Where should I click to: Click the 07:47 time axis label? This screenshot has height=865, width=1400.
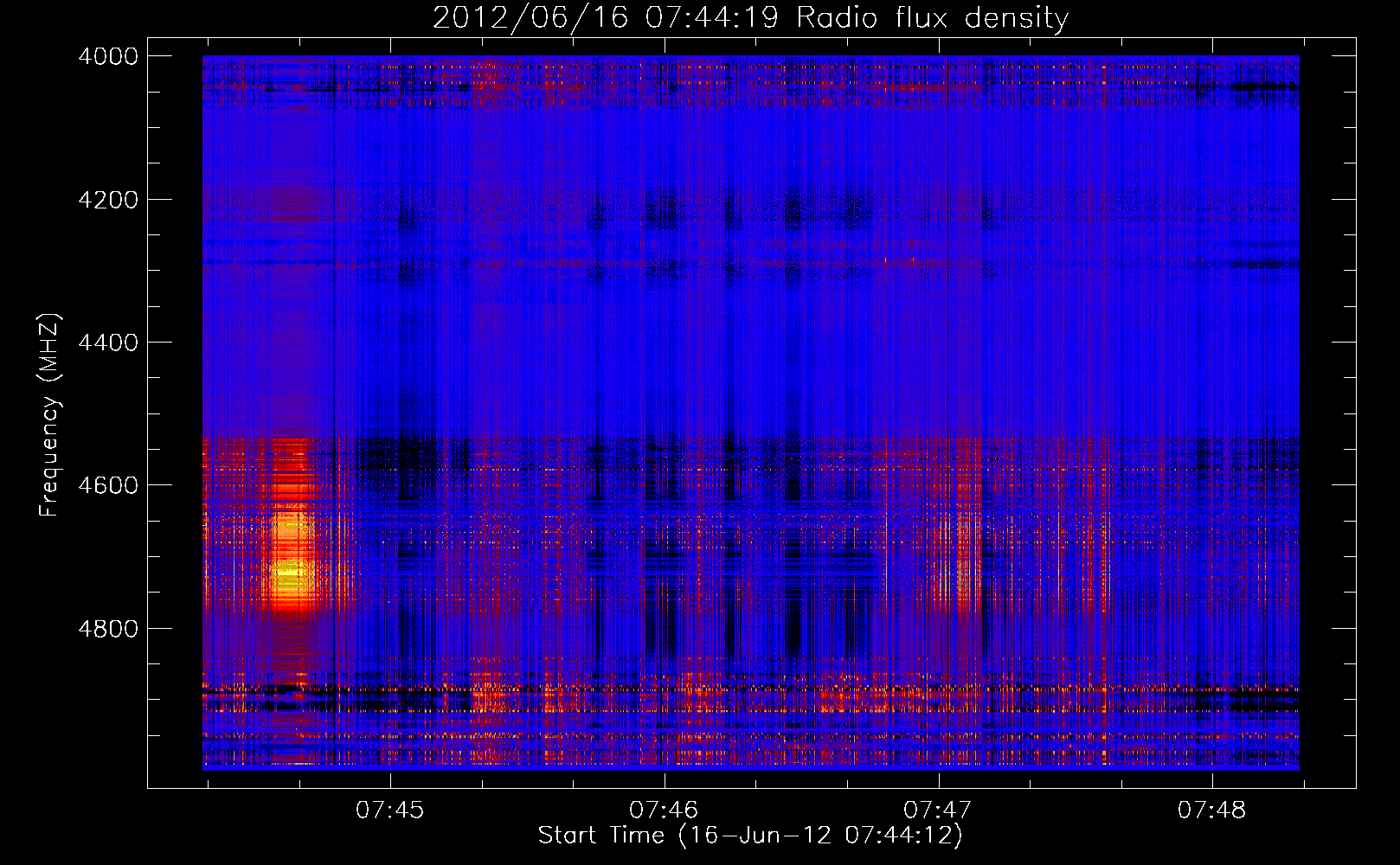[x=938, y=811]
